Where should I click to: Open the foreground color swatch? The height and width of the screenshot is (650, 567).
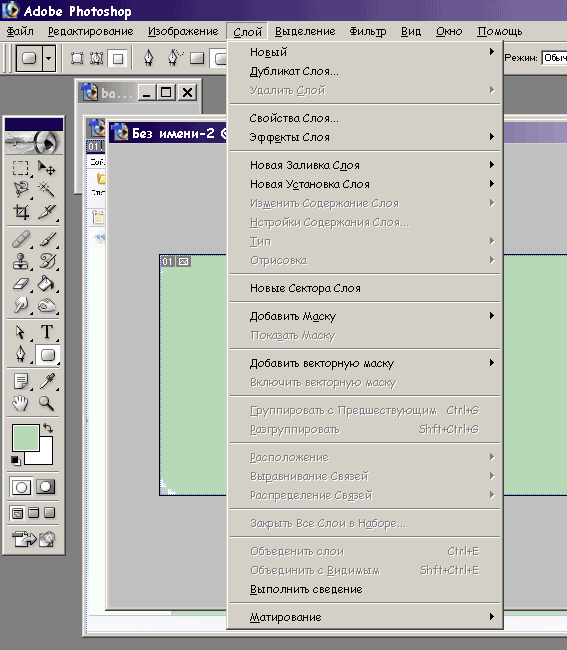(x=25, y=437)
